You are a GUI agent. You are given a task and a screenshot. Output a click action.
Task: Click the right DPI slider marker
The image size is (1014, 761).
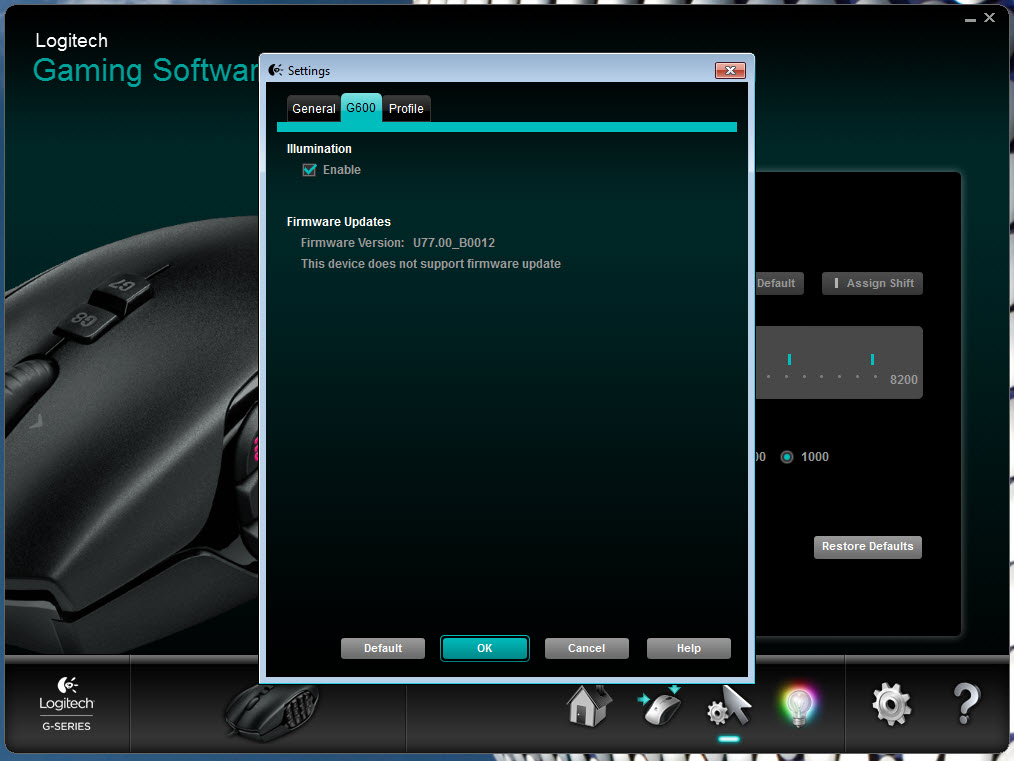(x=872, y=359)
